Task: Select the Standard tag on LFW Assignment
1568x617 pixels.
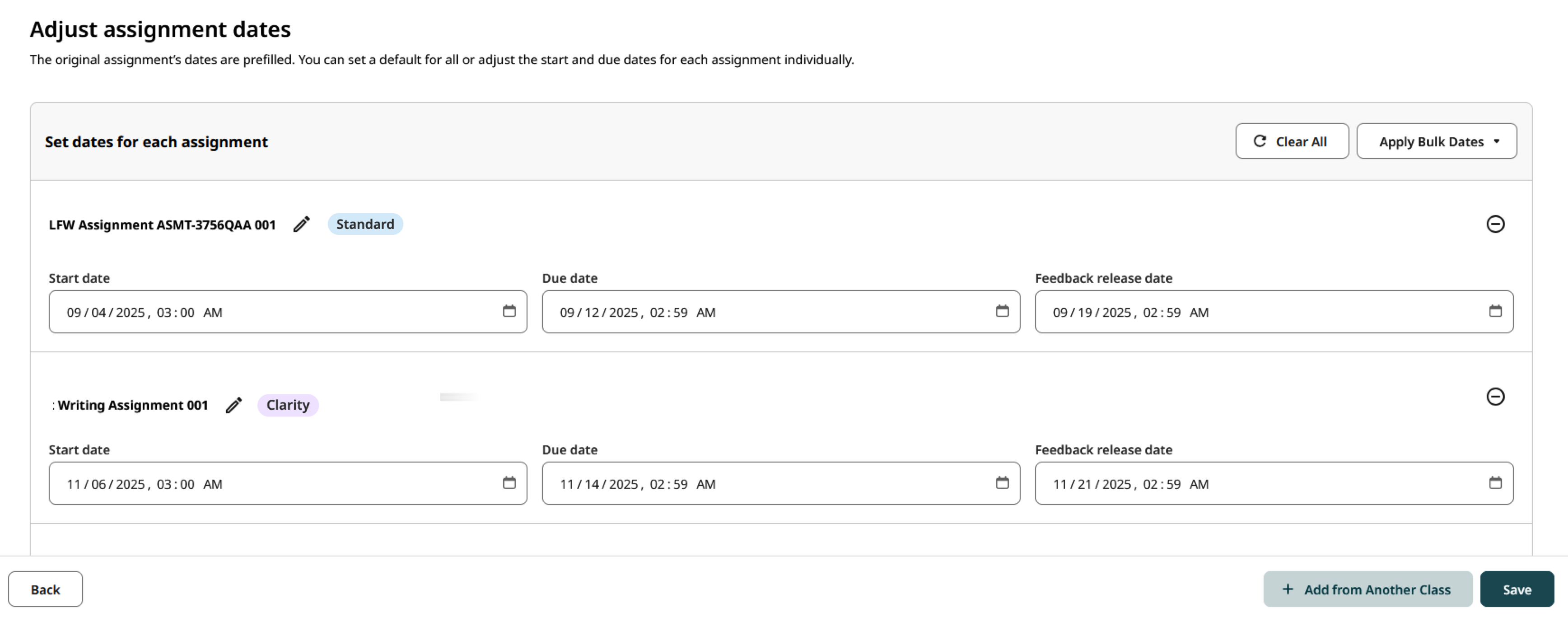Action: click(x=365, y=224)
